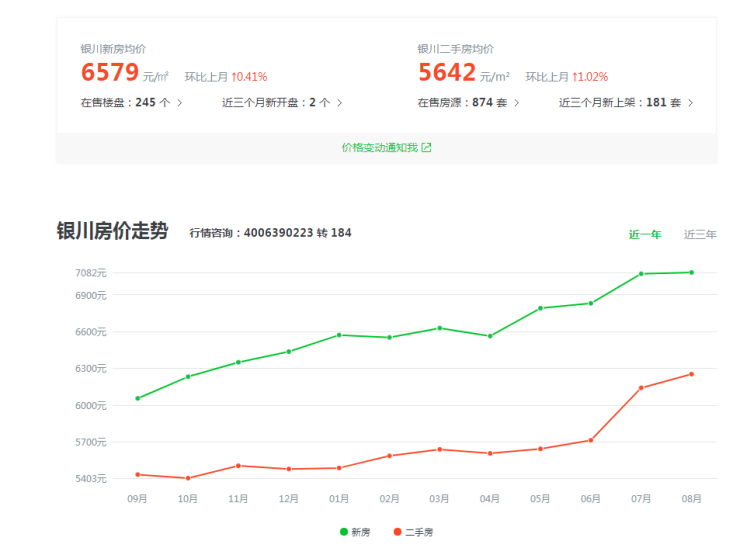Select the red 二手房 data point for 02月

click(x=389, y=456)
